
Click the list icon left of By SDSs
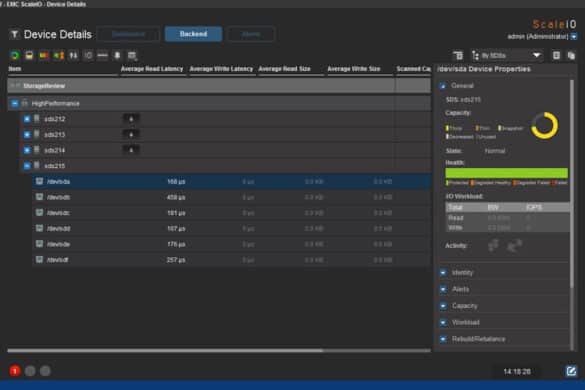tap(458, 56)
